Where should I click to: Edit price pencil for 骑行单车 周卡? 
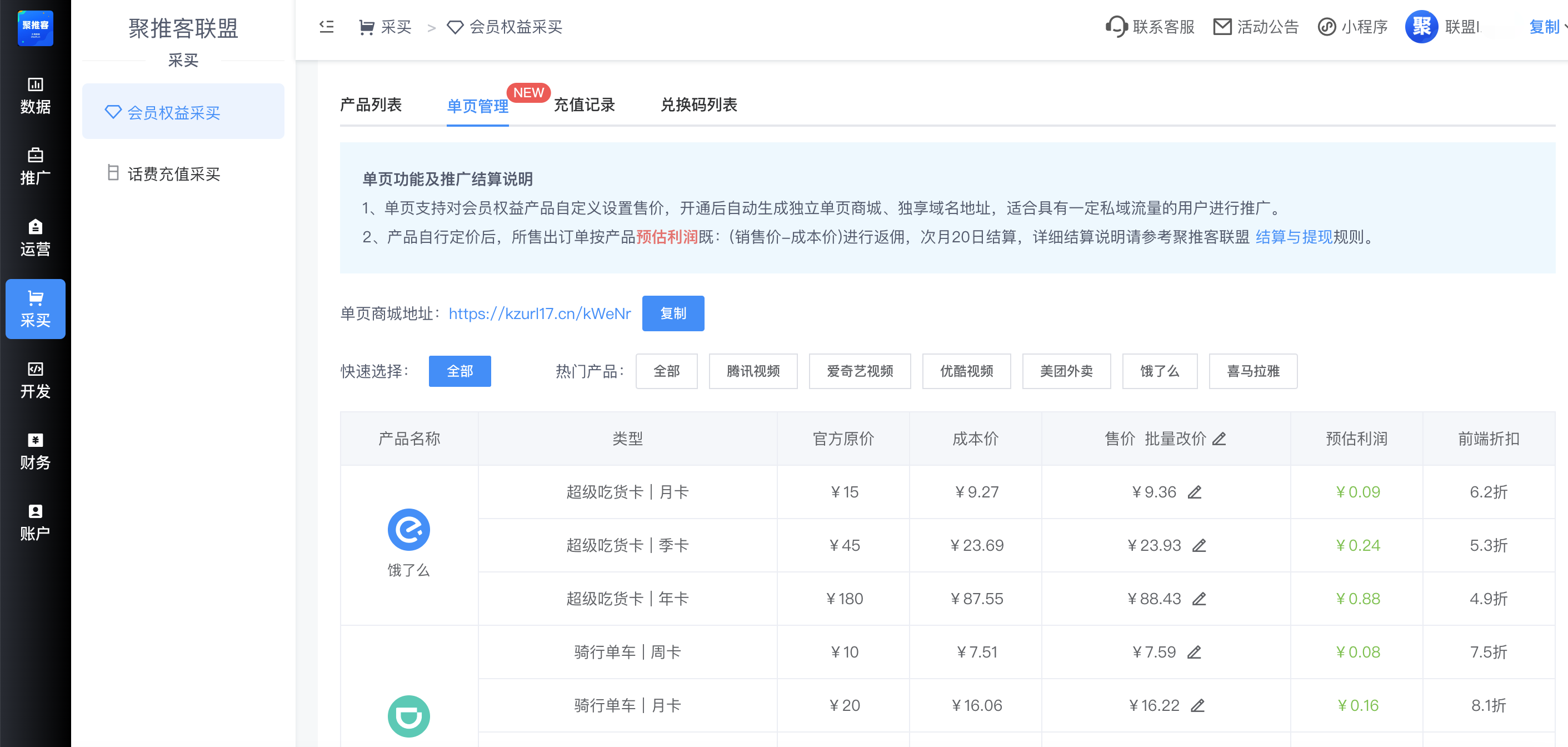coord(1194,652)
